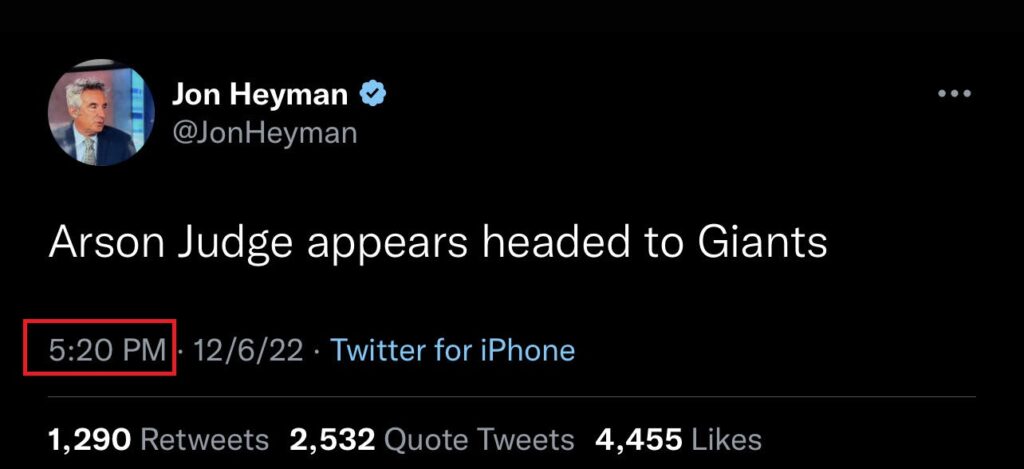
Task: Open the Twitter for iPhone source link
Action: point(453,350)
